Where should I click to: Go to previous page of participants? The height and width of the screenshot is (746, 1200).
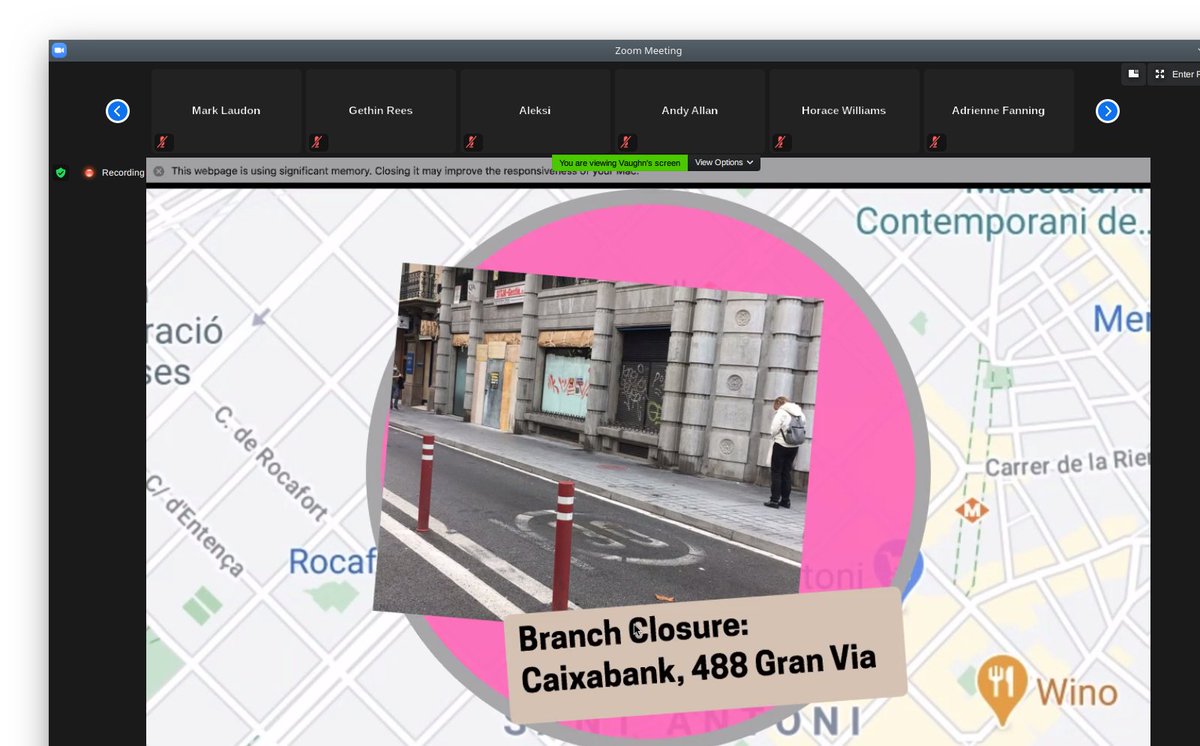coord(118,111)
